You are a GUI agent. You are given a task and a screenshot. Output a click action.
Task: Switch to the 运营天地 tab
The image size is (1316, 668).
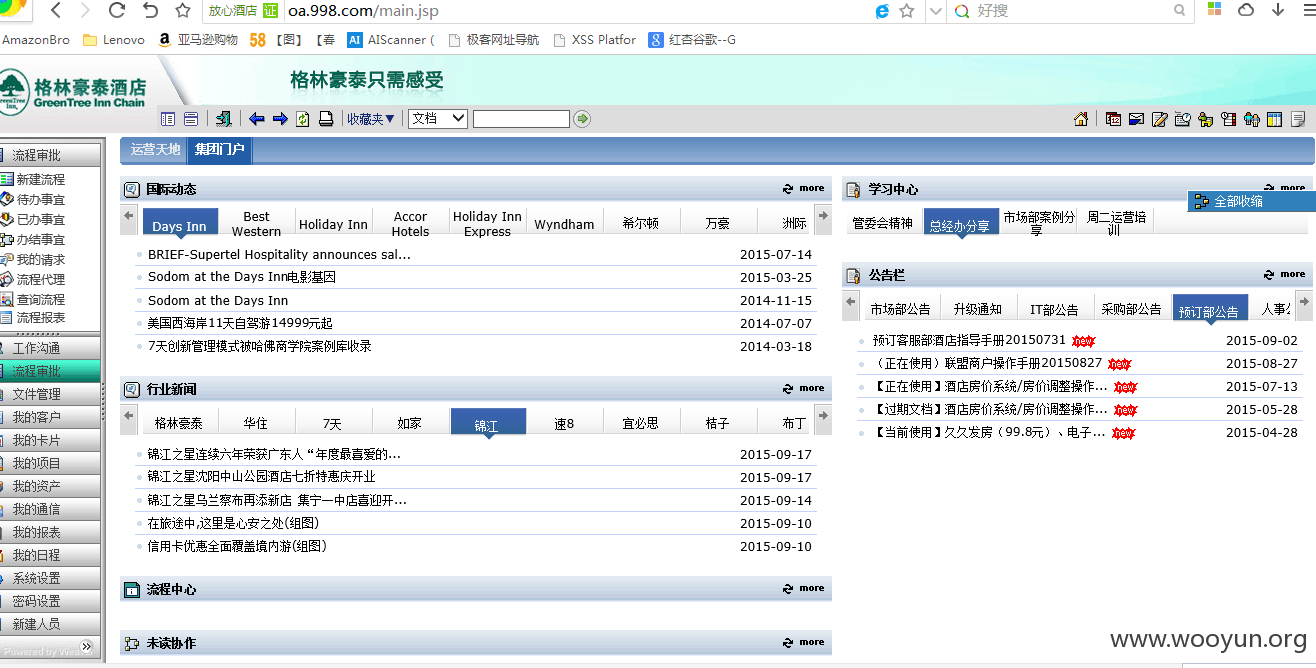pyautogui.click(x=156, y=149)
